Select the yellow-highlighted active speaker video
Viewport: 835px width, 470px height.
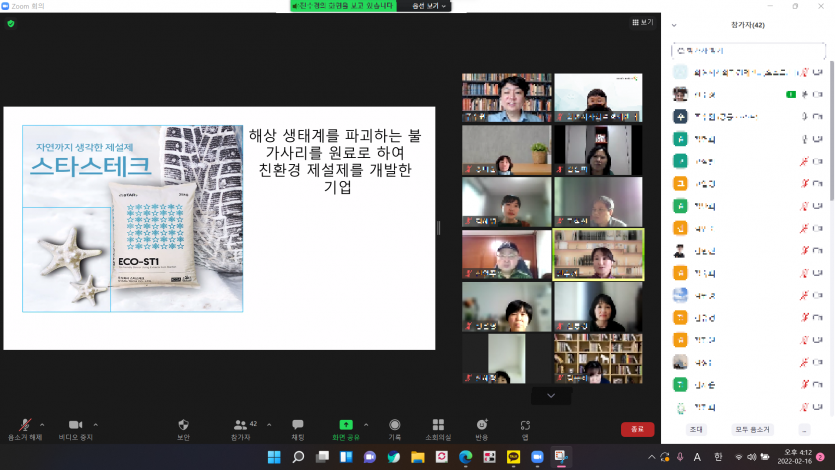click(598, 254)
